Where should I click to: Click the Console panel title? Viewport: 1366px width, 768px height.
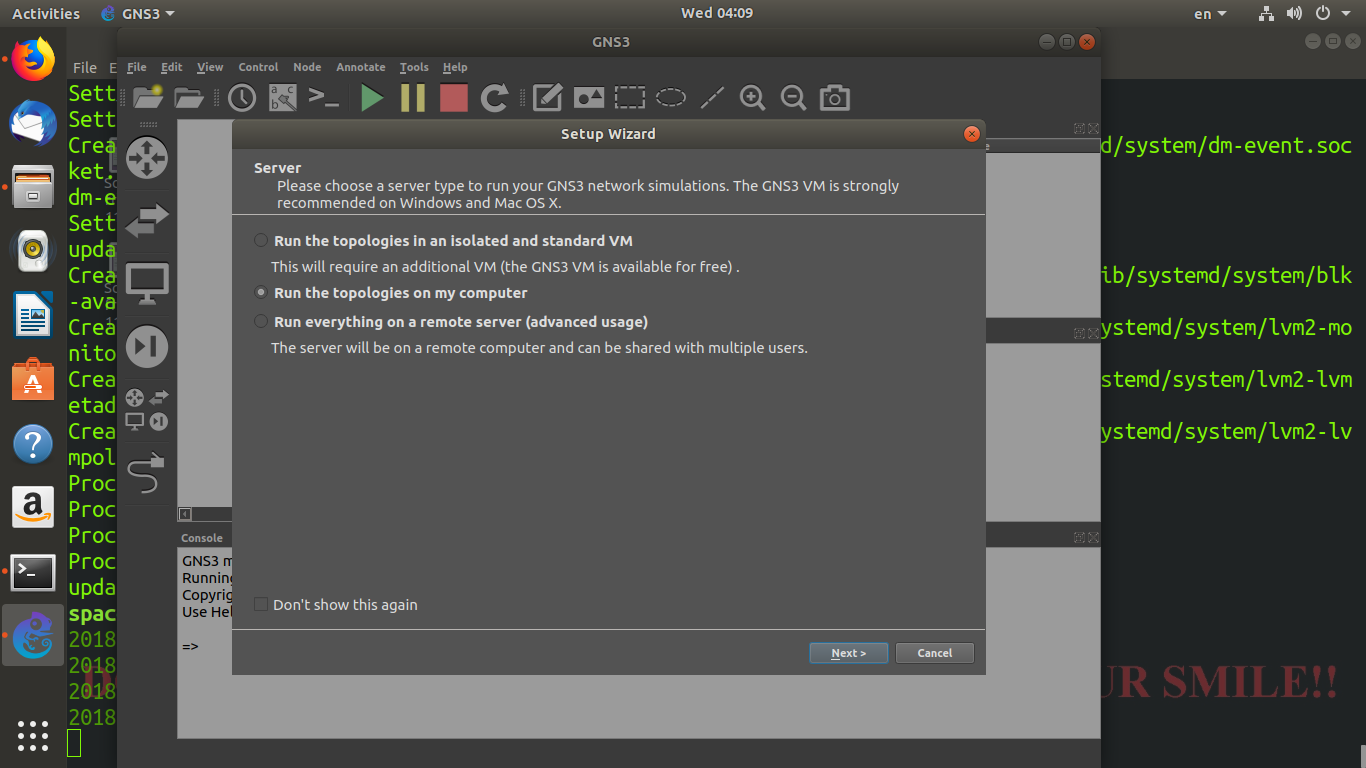click(x=202, y=538)
